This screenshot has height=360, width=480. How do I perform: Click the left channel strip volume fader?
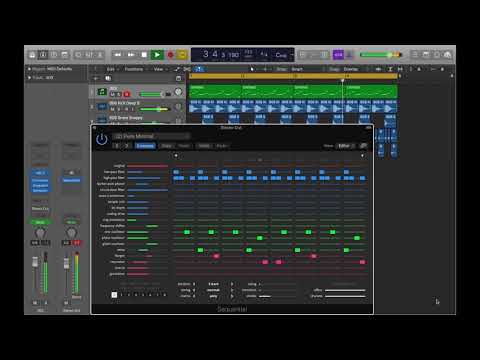pyautogui.click(x=35, y=262)
